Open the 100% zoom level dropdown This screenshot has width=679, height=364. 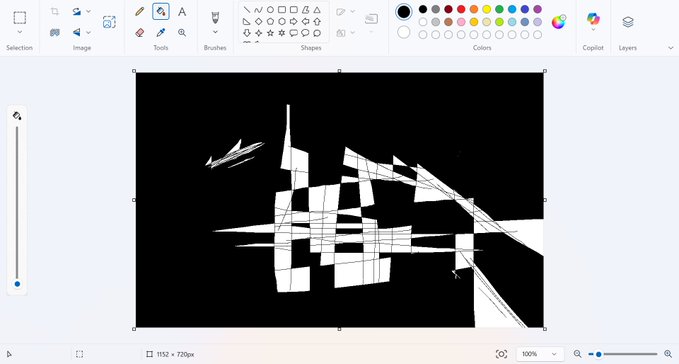pos(540,354)
